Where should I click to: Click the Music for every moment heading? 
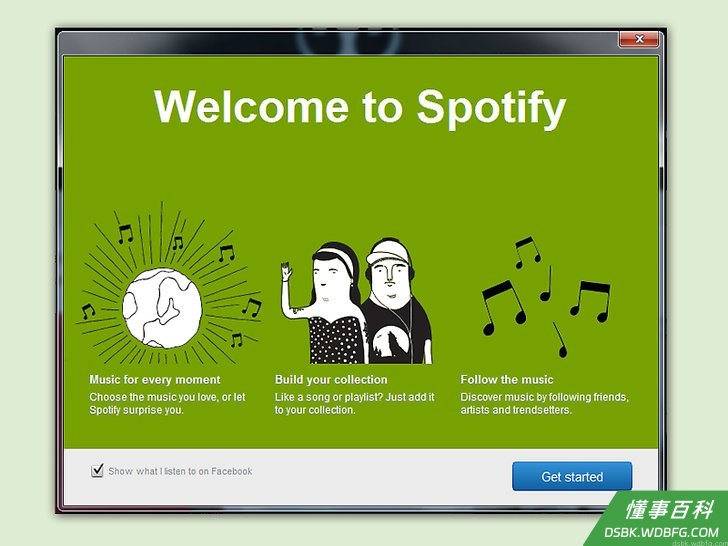coord(155,380)
